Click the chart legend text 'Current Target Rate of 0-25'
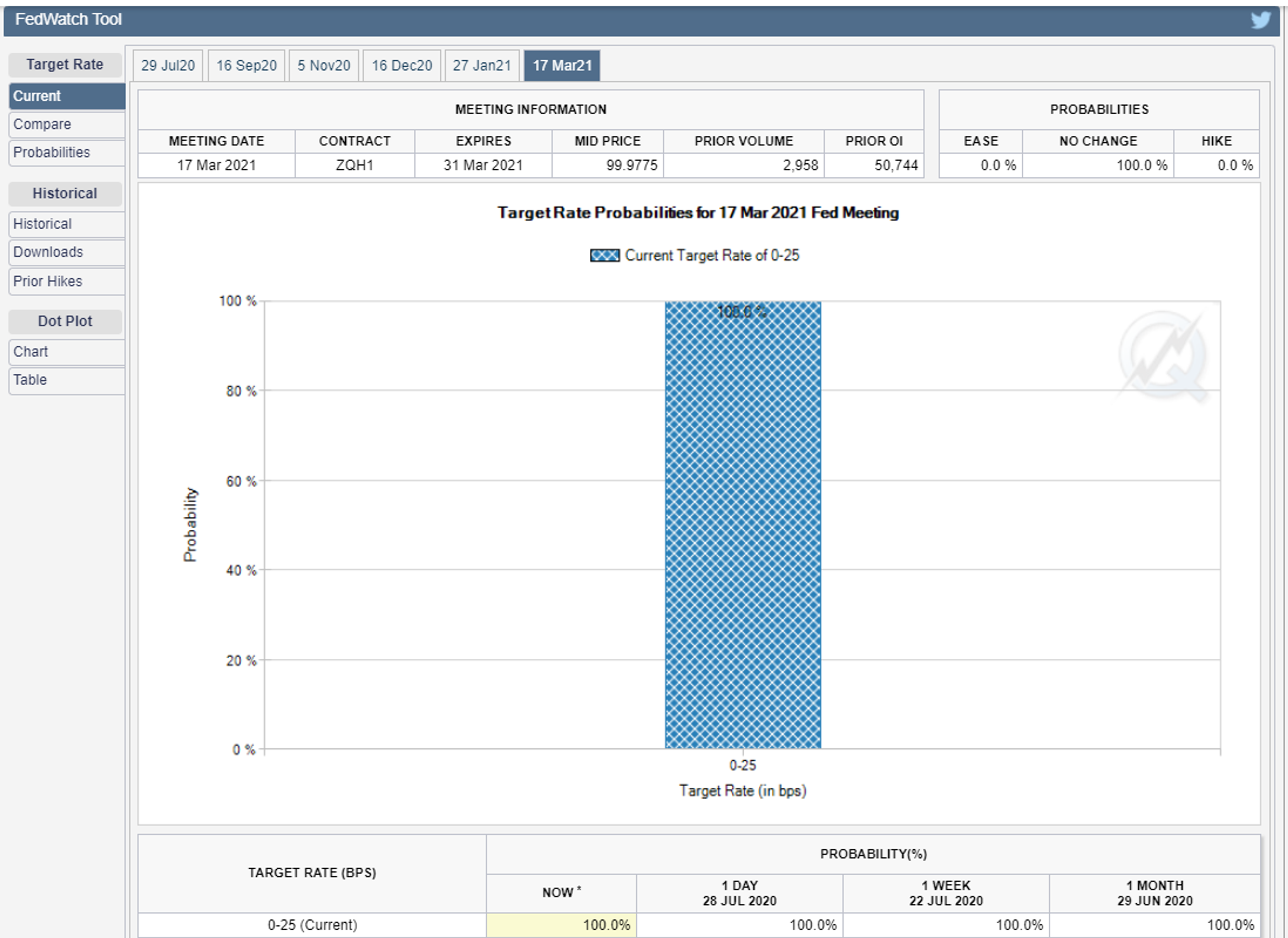This screenshot has height=938, width=1288. (x=712, y=255)
